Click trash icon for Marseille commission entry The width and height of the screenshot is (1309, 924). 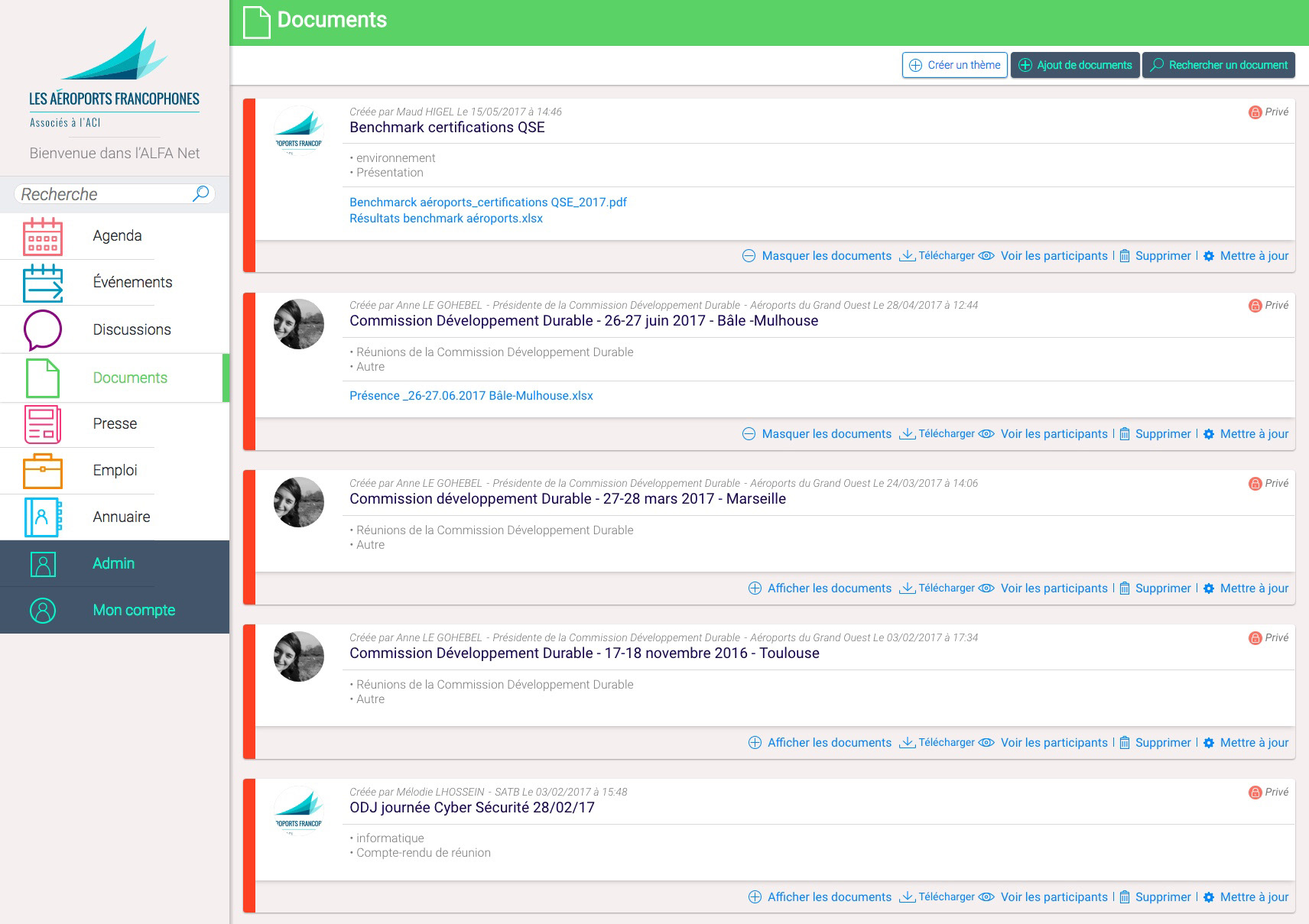1125,588
